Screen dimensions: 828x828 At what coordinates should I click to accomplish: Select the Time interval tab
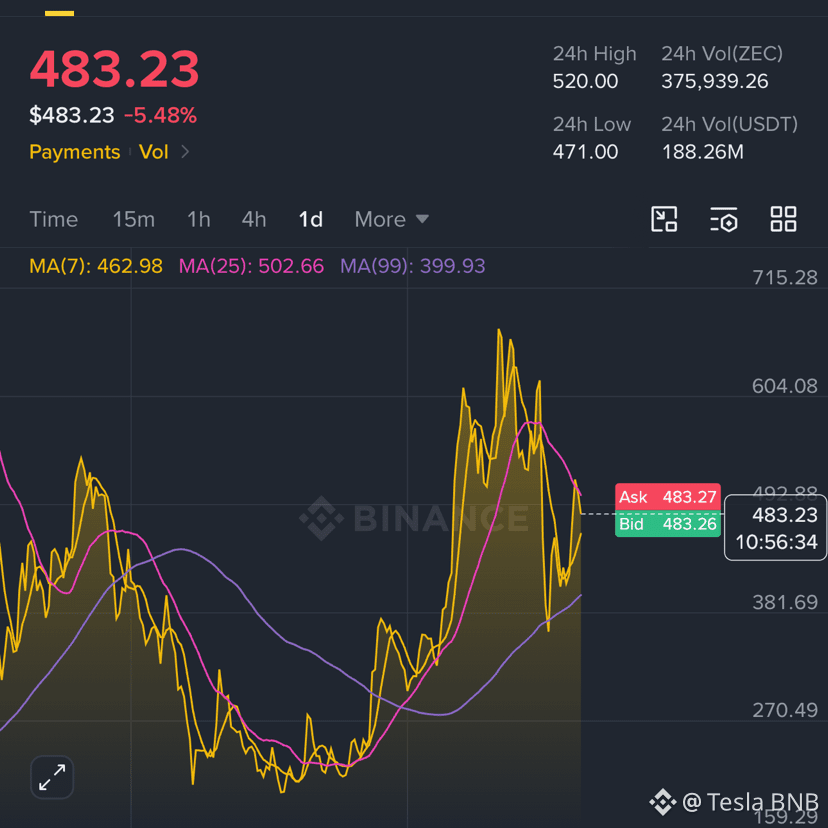(54, 219)
